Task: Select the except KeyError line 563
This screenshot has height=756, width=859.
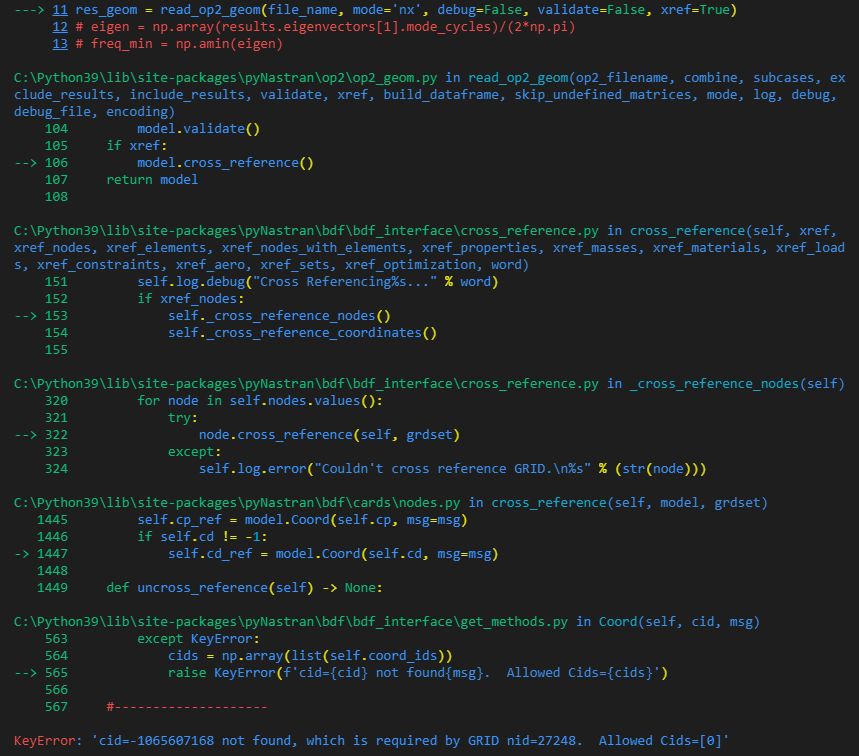Action: [200, 639]
